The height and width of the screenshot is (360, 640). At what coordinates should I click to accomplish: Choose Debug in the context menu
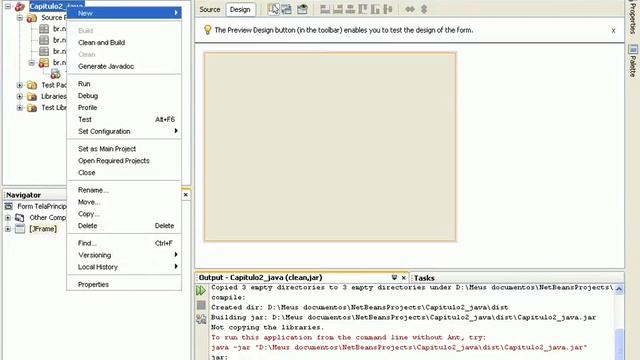click(x=124, y=96)
